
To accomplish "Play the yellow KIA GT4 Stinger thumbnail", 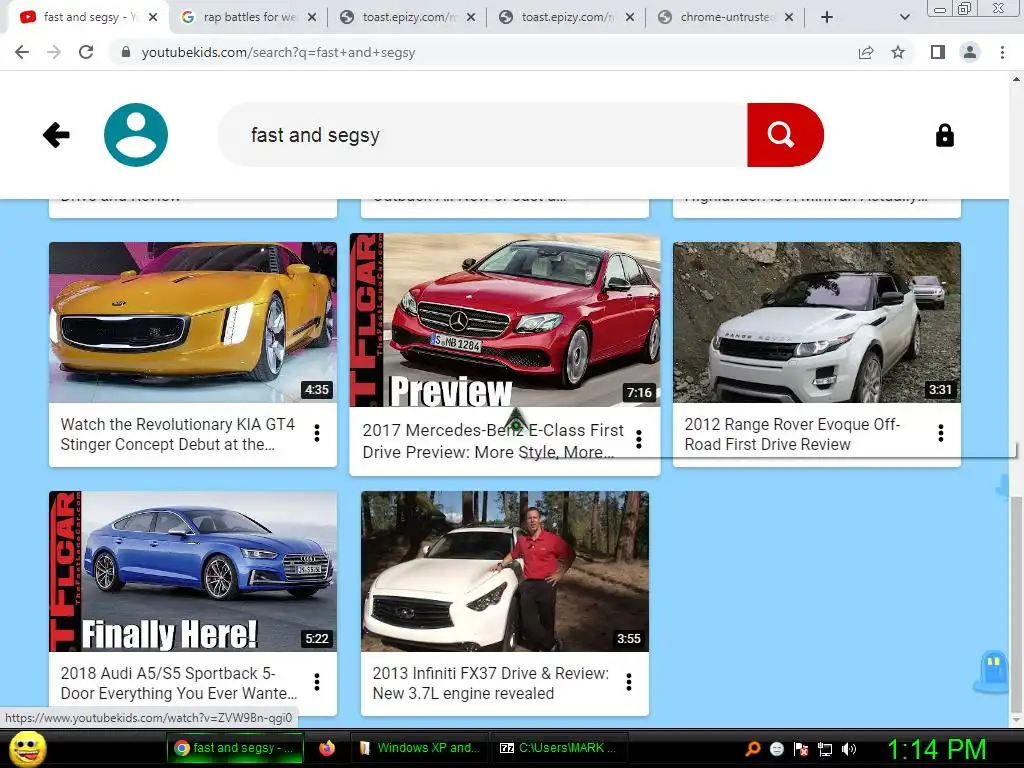I will [x=193, y=322].
